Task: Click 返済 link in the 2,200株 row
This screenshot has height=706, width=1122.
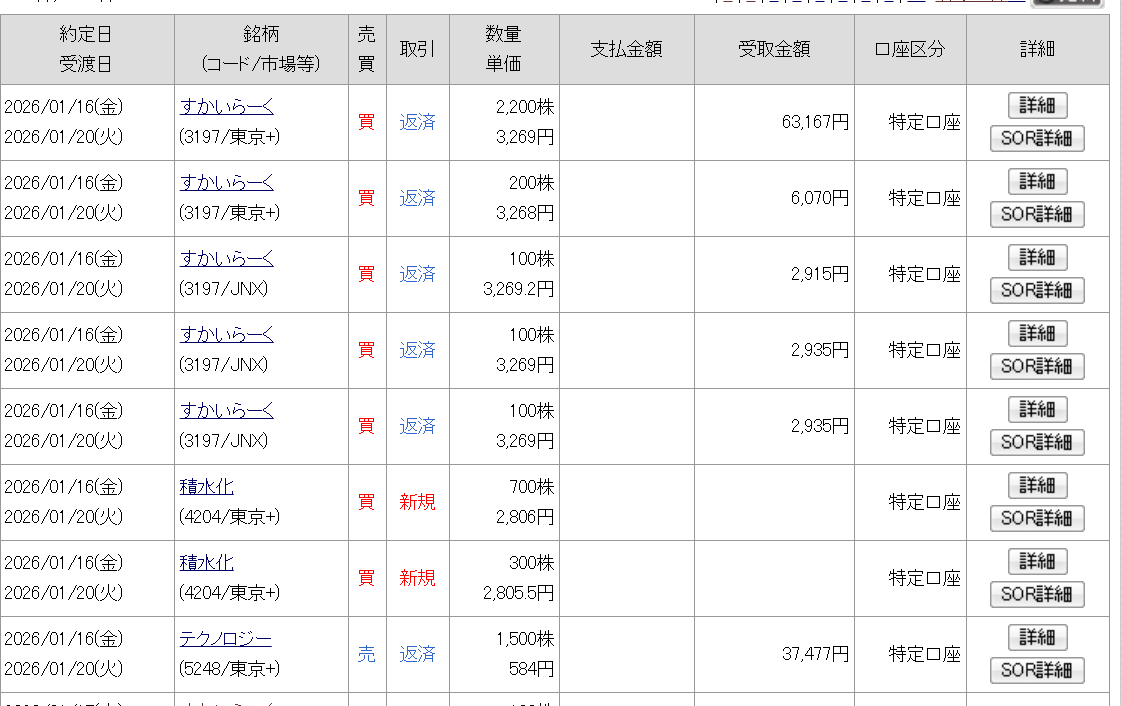Action: [417, 122]
